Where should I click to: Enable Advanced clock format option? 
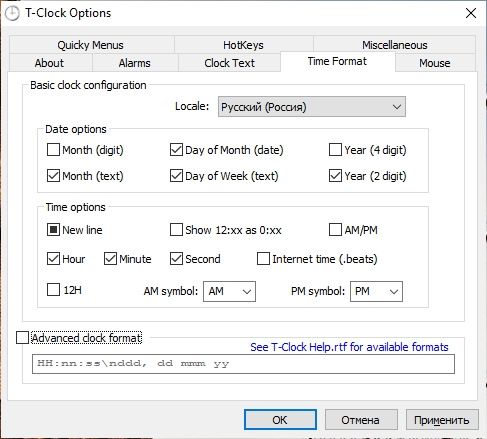[x=22, y=338]
